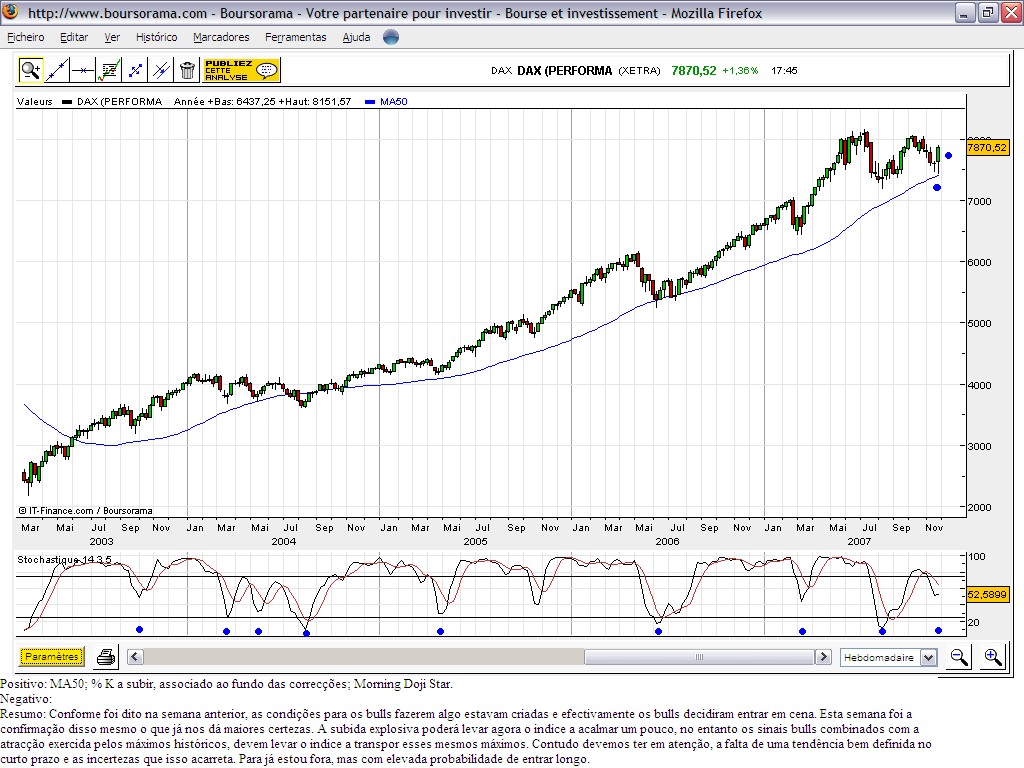Open the Ferramentas menu
The image size is (1024, 768).
pos(295,37)
